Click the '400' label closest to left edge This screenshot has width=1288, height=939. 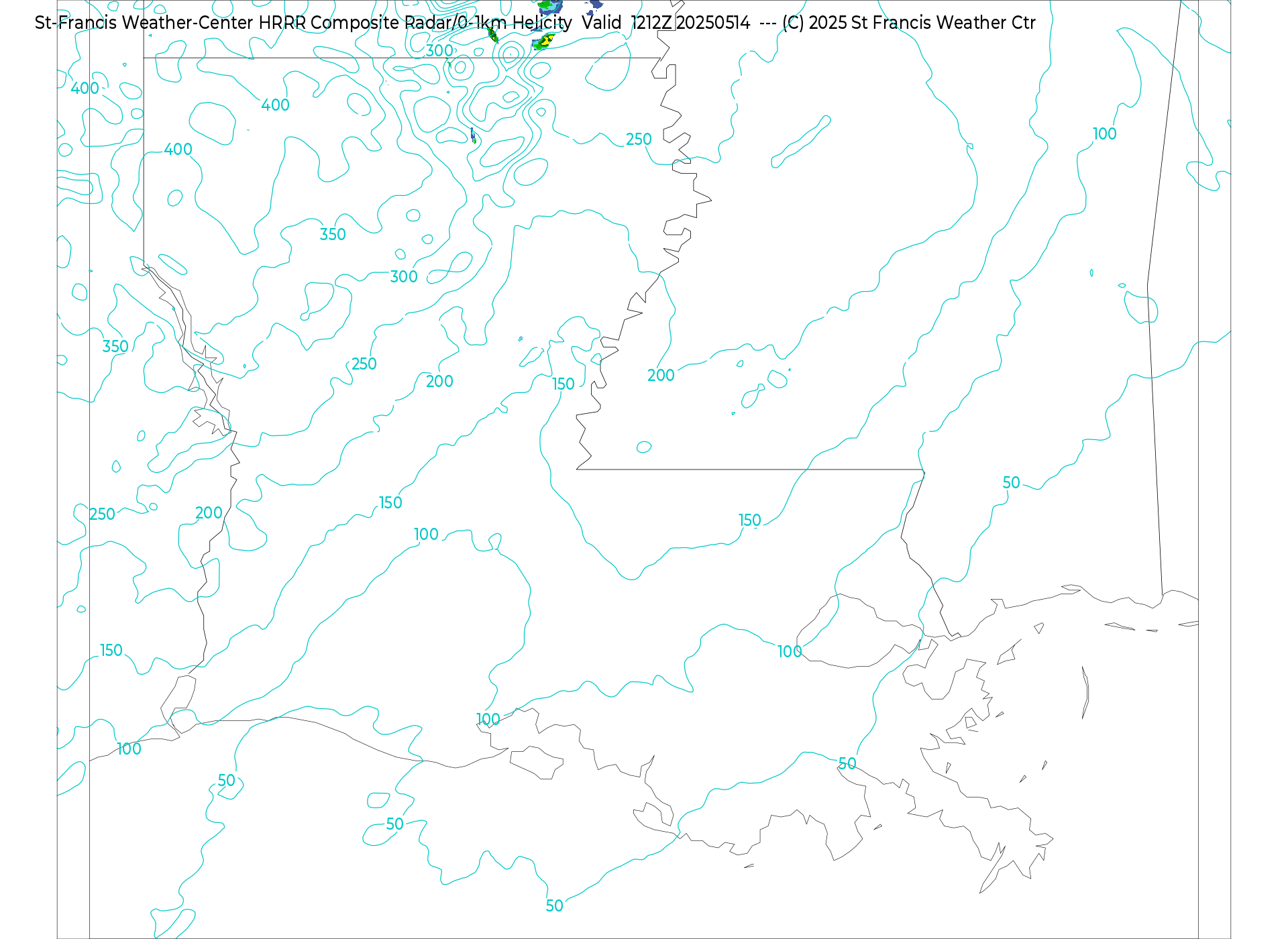[x=85, y=89]
